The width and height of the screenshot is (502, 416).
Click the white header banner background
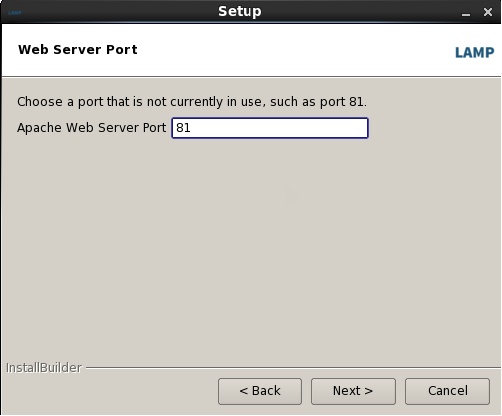(x=283, y=50)
